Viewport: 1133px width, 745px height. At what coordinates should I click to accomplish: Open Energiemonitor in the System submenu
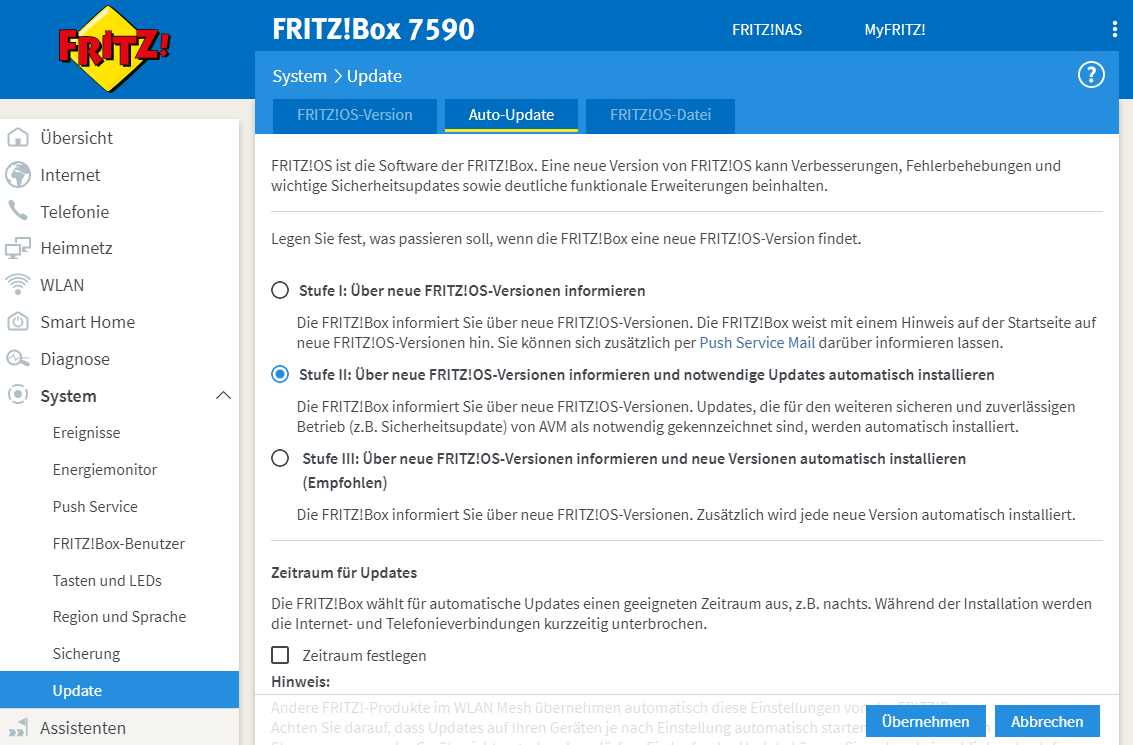click(105, 470)
